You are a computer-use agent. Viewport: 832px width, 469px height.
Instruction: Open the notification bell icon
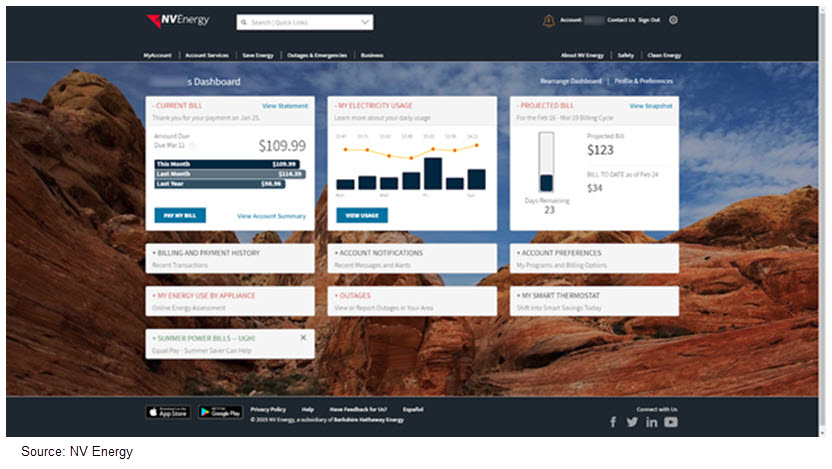(549, 21)
